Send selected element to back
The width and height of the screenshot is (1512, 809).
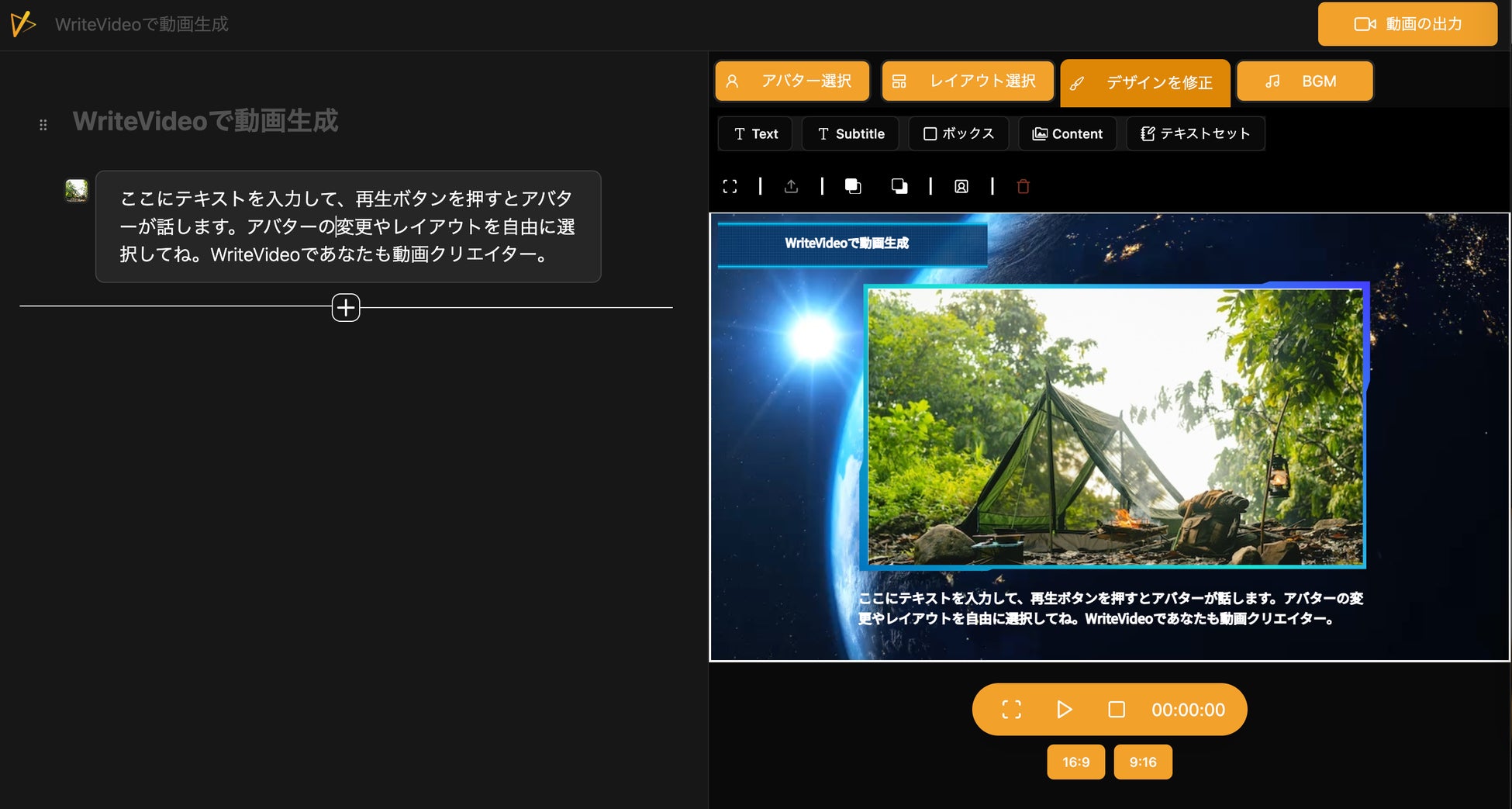(899, 186)
